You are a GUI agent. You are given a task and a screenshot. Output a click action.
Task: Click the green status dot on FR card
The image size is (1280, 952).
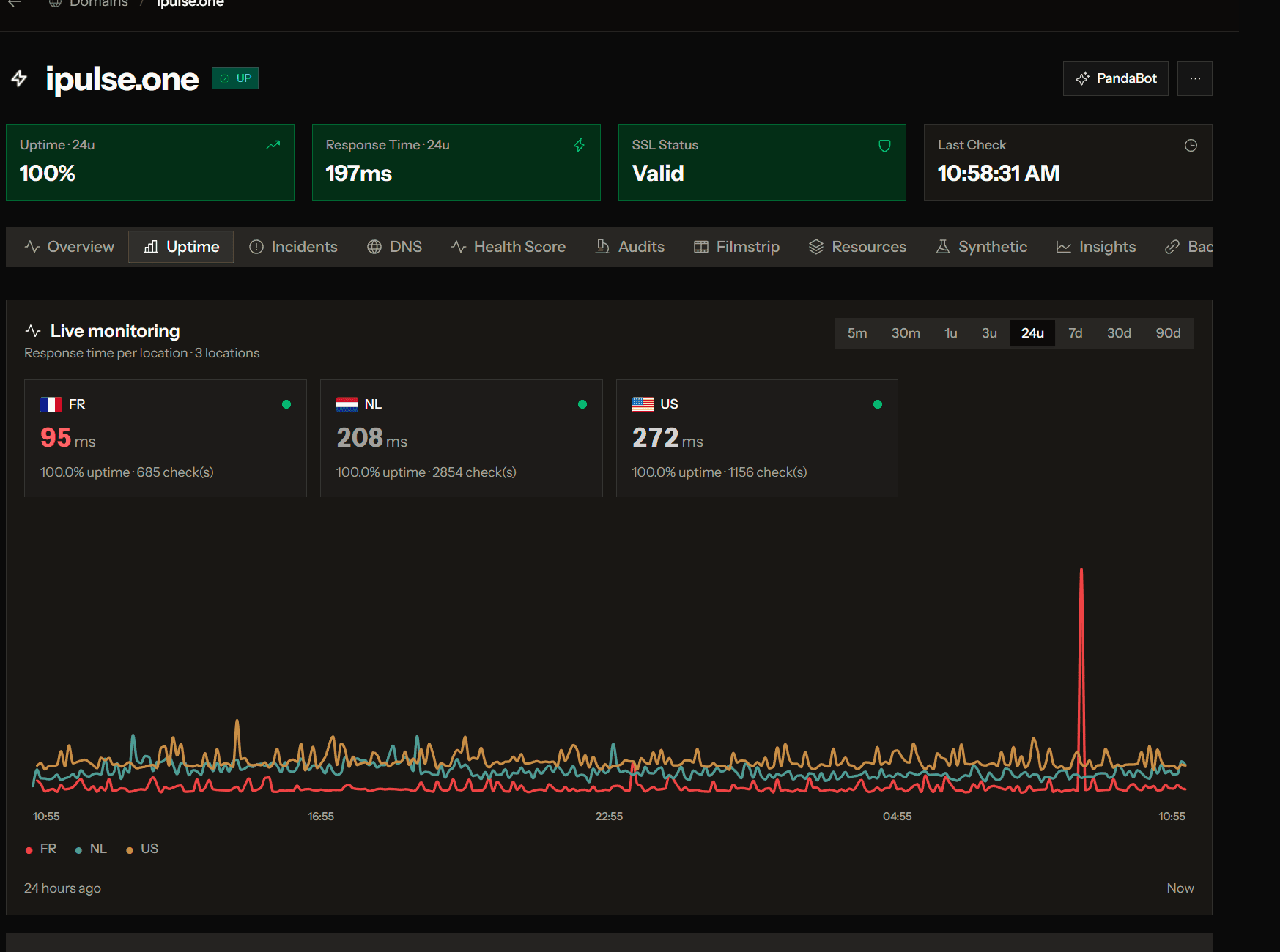coord(286,404)
